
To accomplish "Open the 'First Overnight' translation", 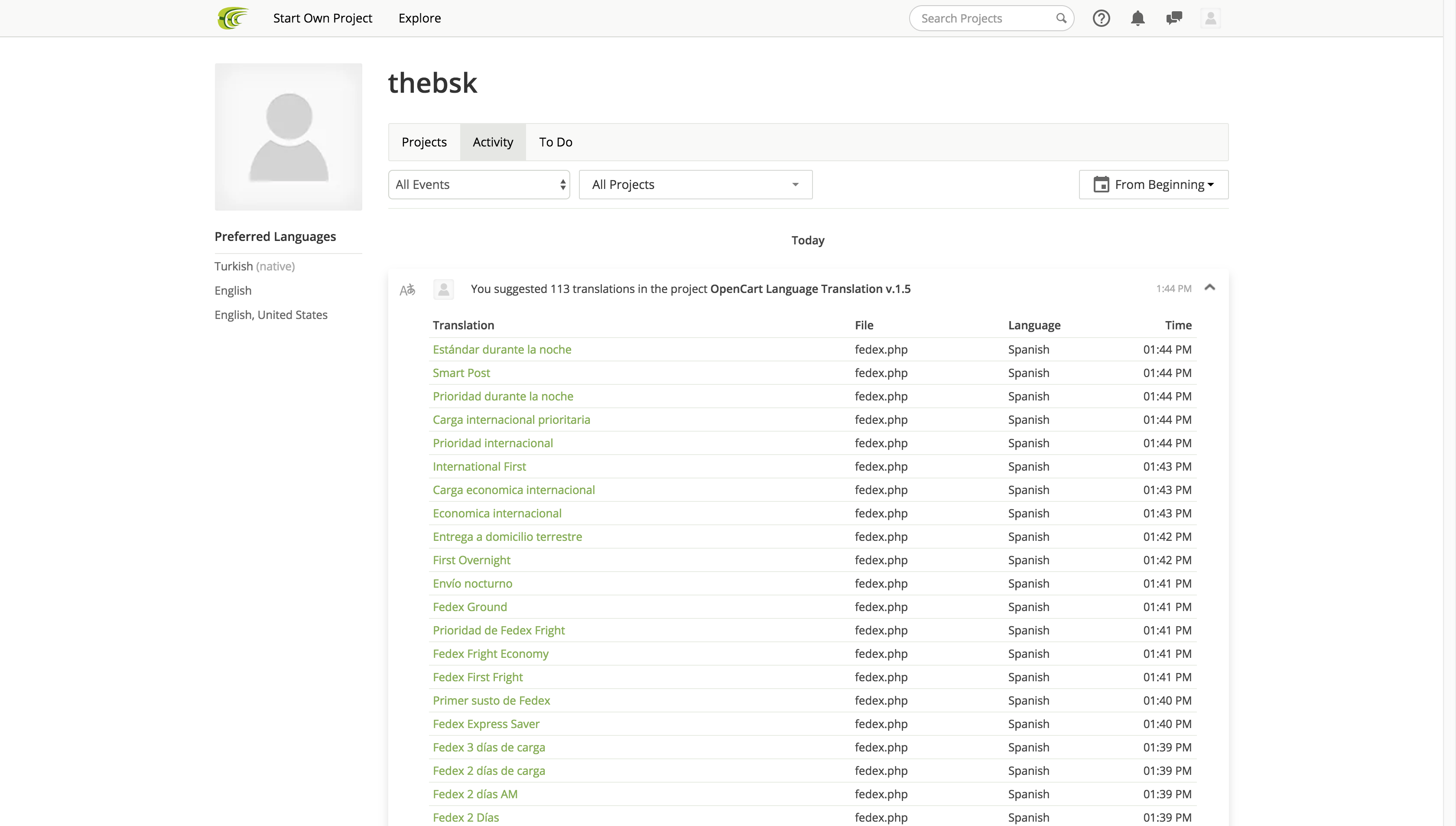I will coord(471,560).
